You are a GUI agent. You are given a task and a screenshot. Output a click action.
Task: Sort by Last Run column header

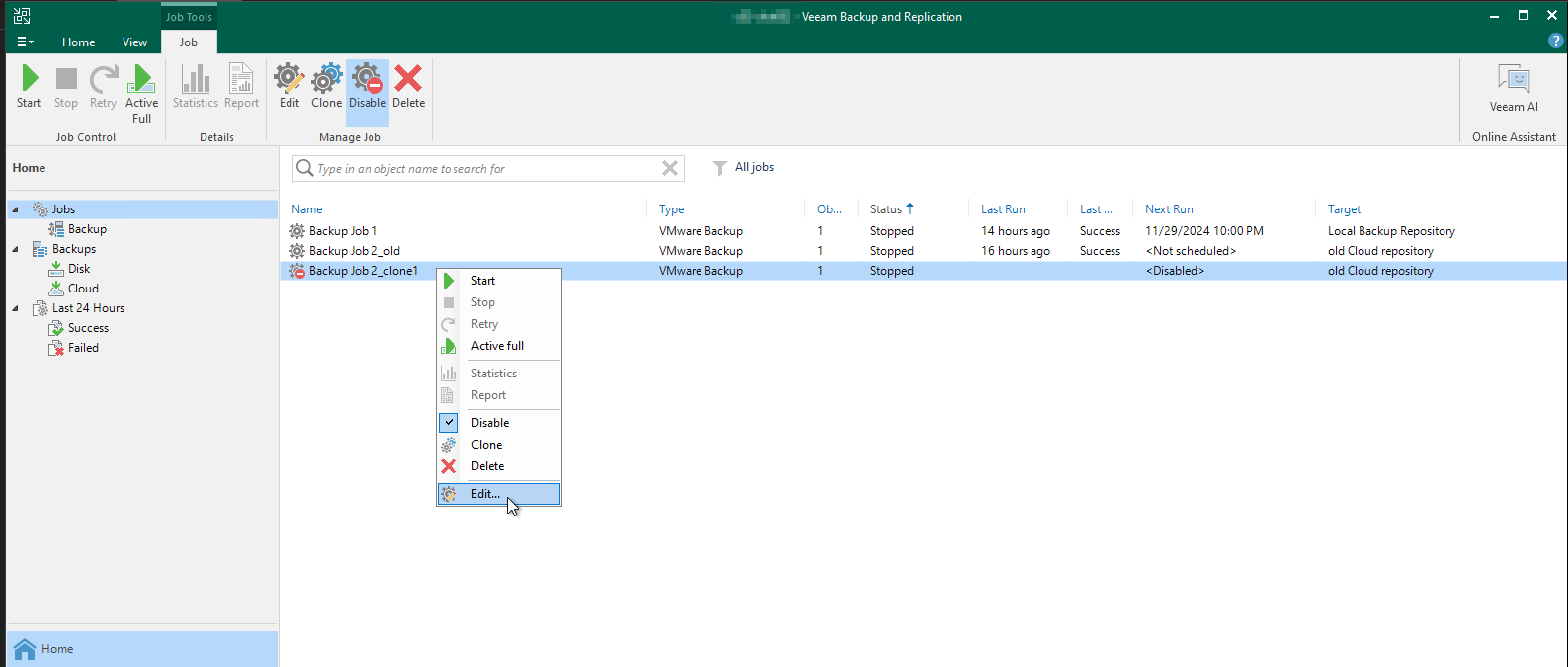point(1003,209)
